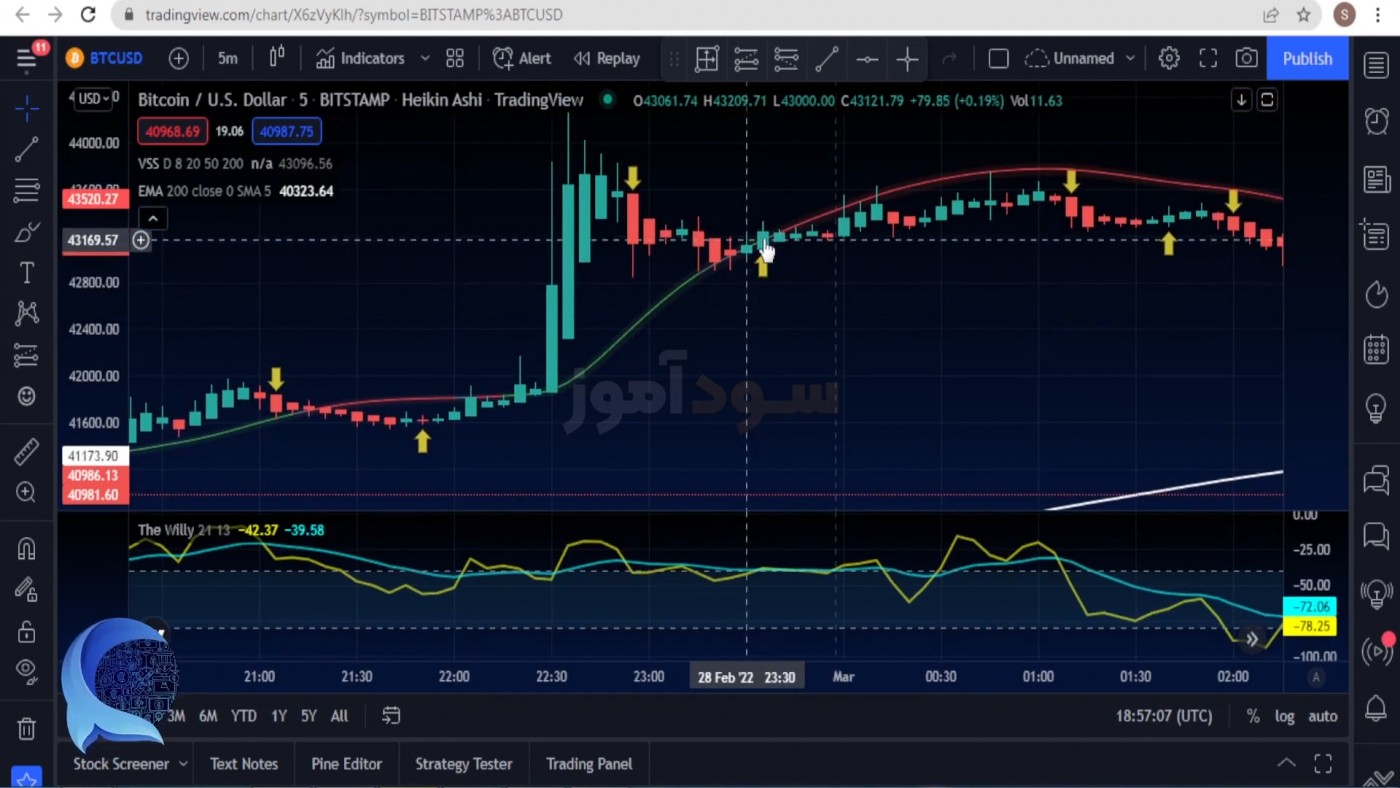Start bar Replay mode

click(x=607, y=58)
